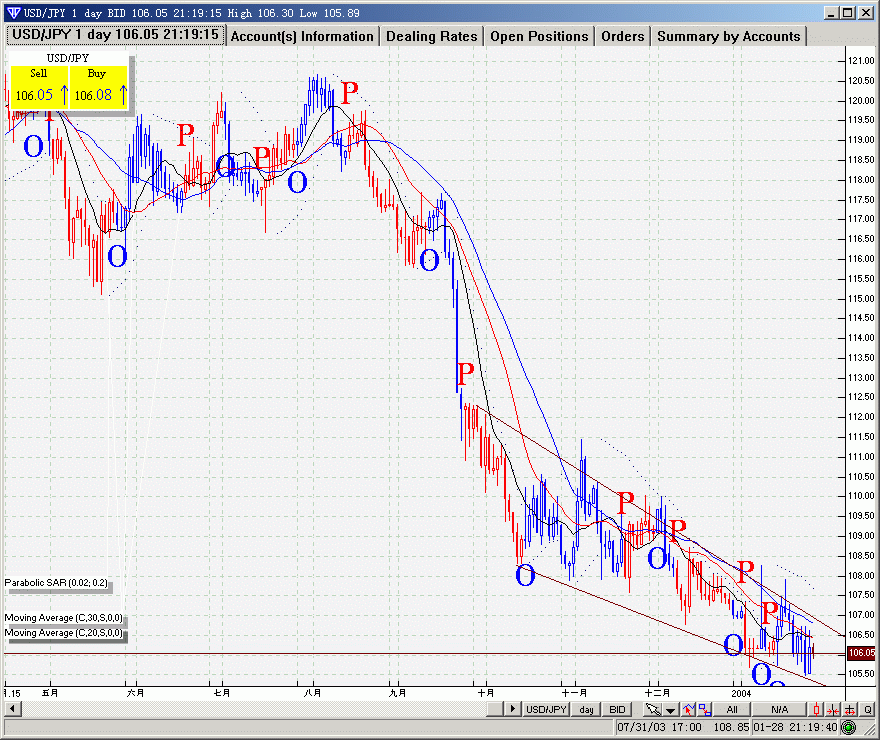
Task: Switch to the Open Positions tab
Action: (x=539, y=36)
